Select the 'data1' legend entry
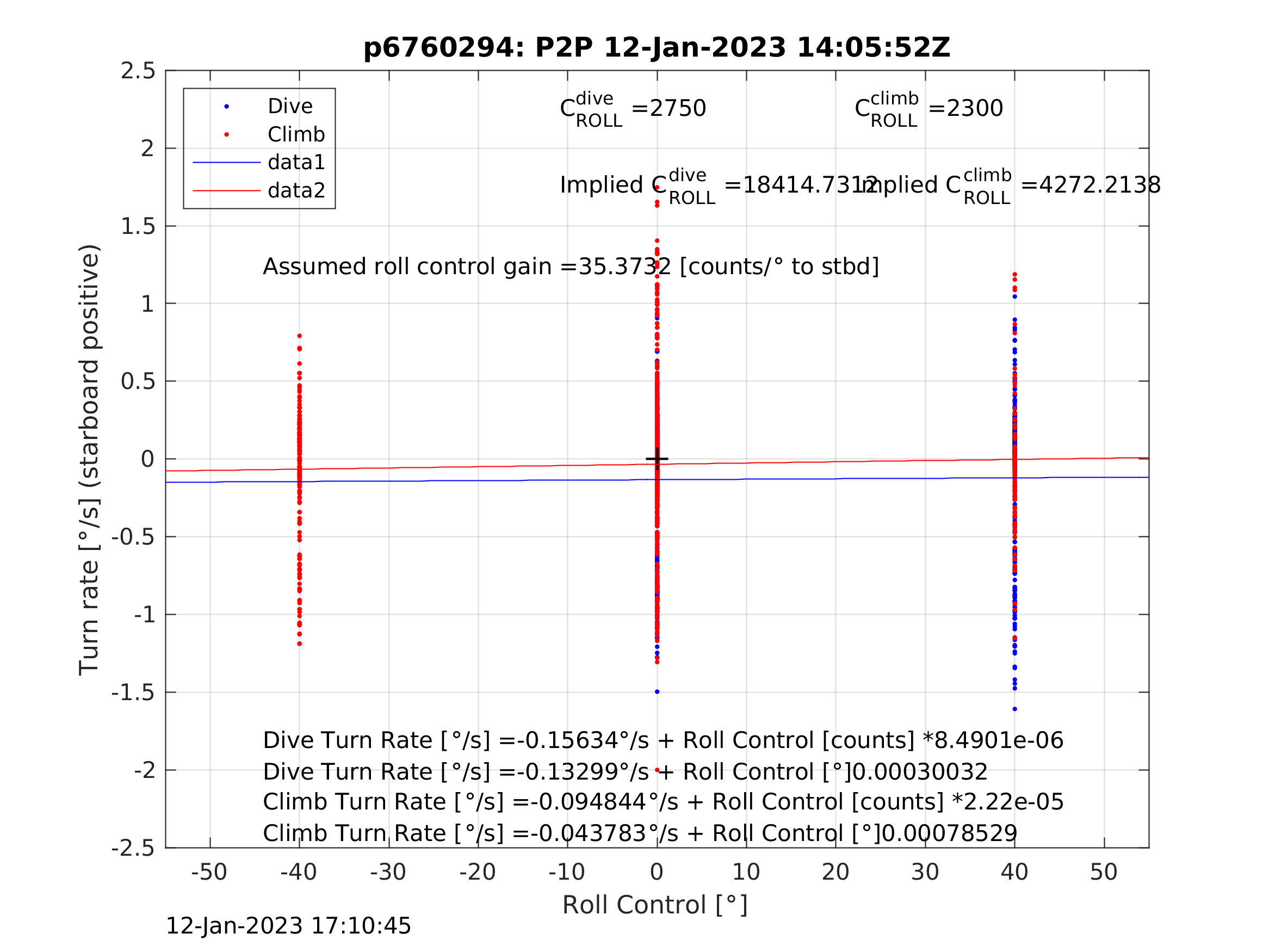1269x952 pixels. (296, 163)
